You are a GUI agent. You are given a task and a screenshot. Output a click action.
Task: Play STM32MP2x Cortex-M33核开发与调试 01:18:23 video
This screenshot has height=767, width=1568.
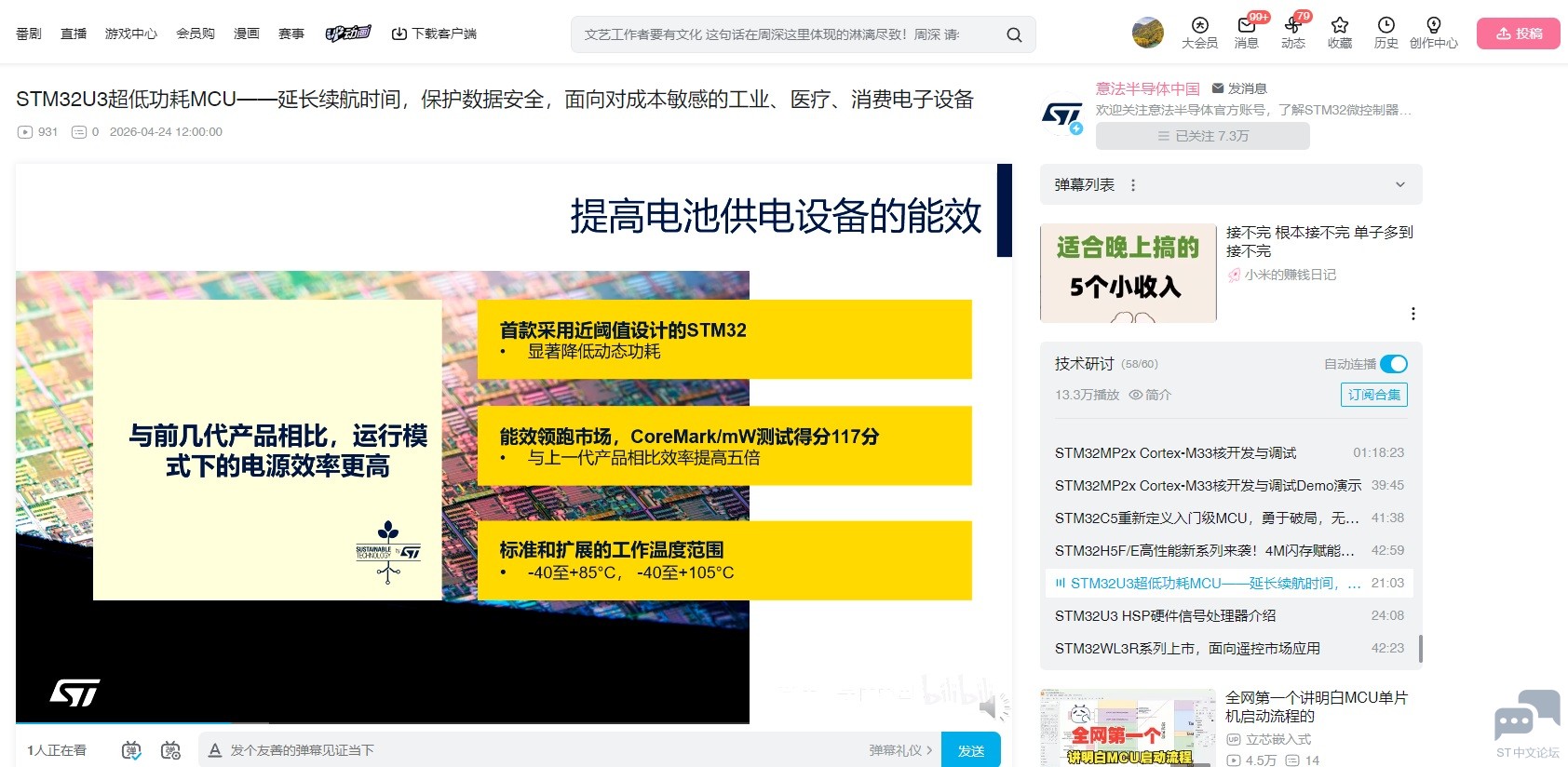(x=1229, y=453)
